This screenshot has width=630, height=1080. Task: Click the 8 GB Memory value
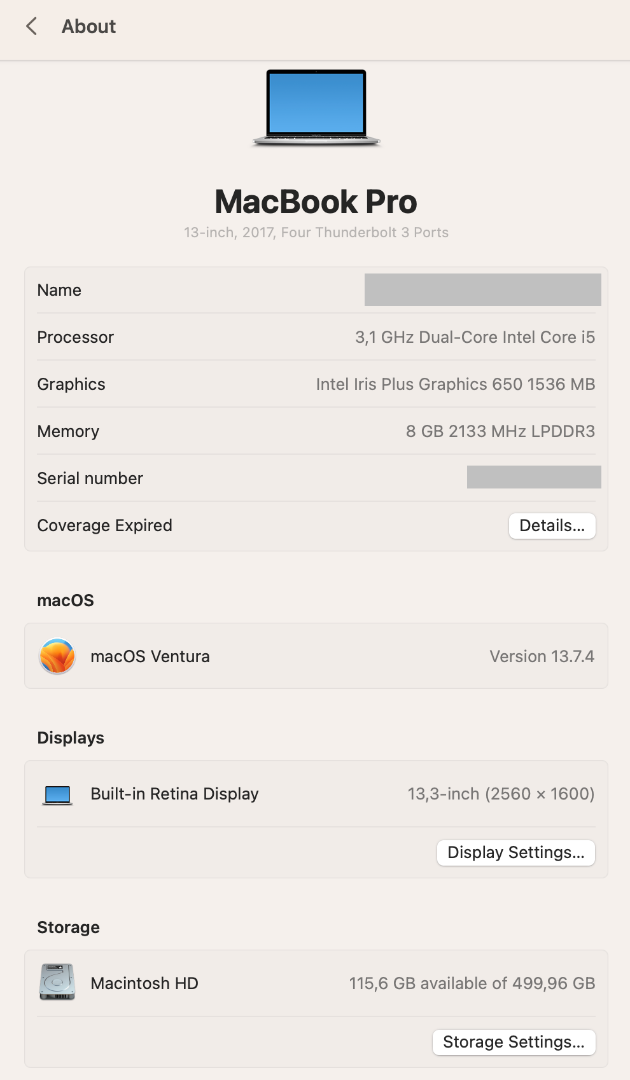501,431
